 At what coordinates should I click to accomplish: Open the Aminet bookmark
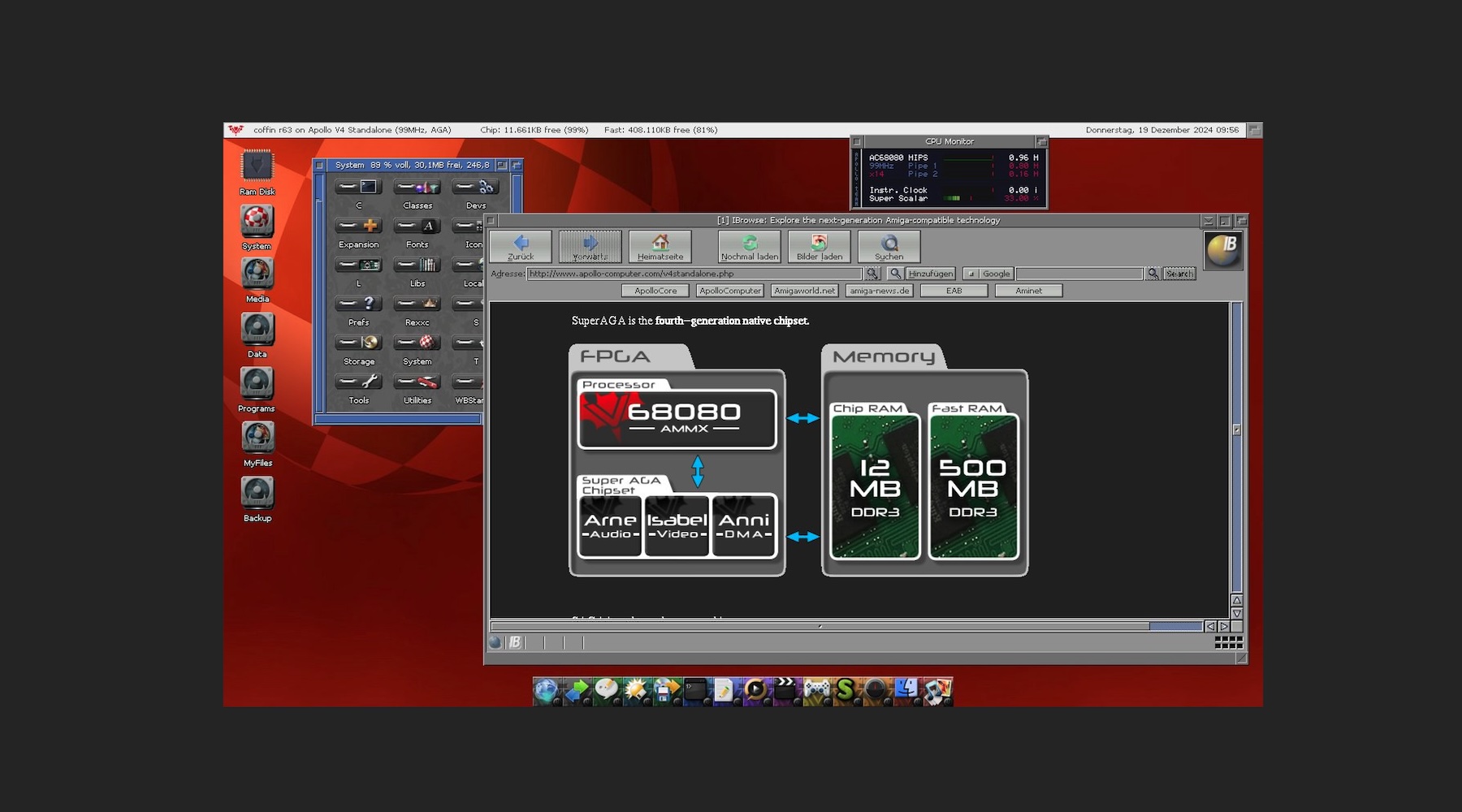click(1029, 291)
